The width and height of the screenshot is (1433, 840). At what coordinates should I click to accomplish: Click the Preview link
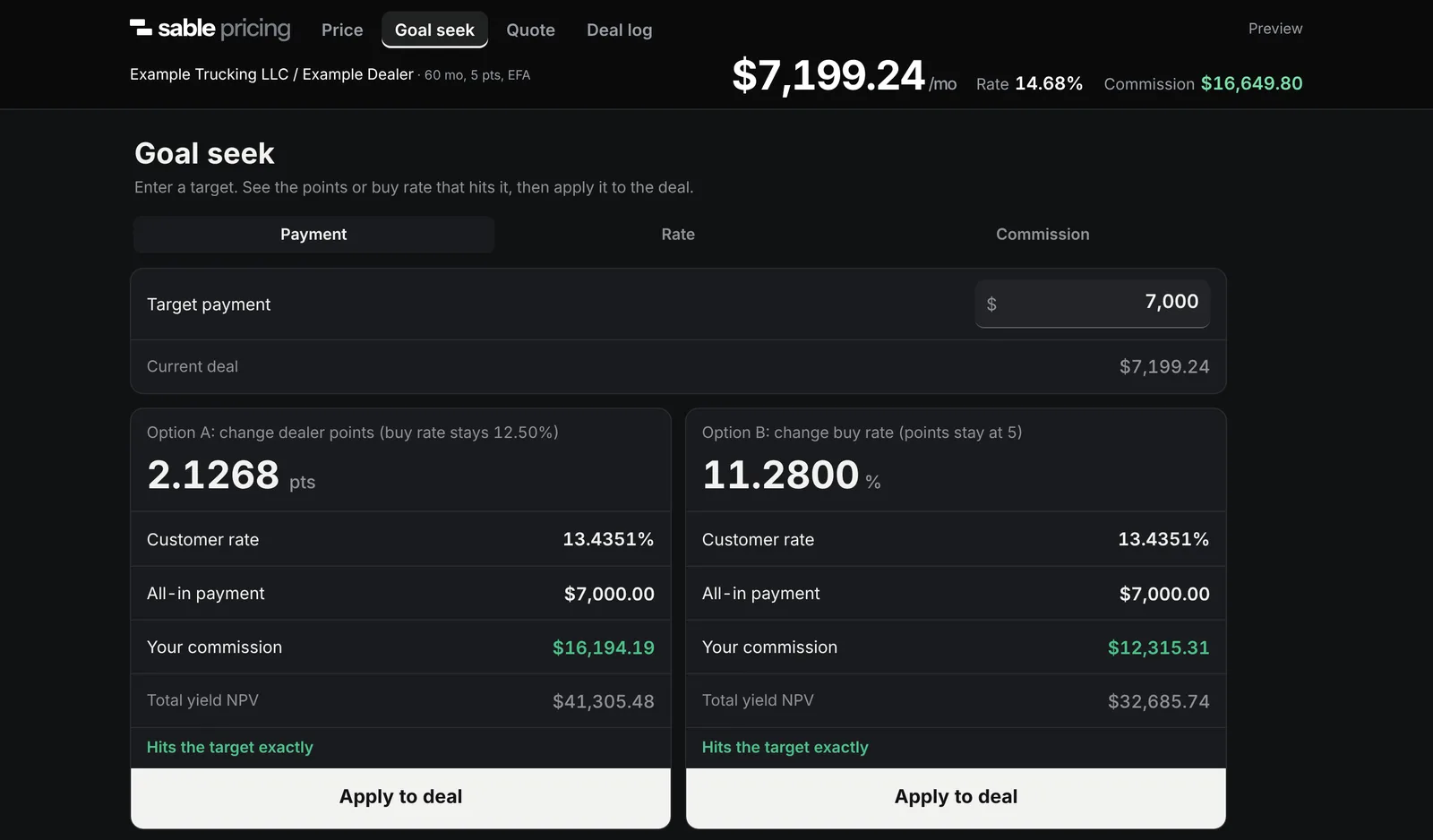(x=1275, y=29)
